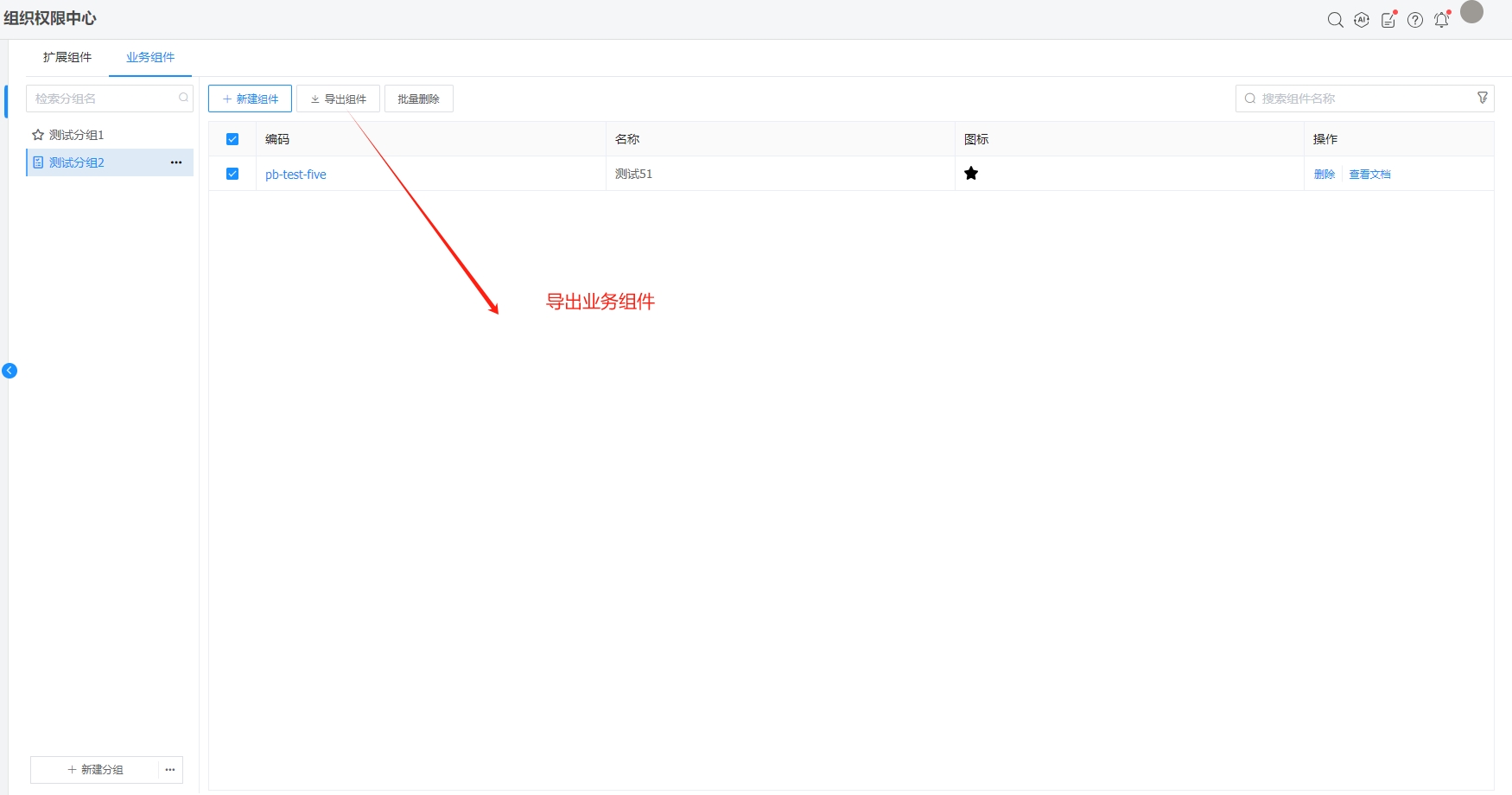Image resolution: width=1512 pixels, height=795 pixels.
Task: Collapse the left sidebar with blue arrow
Action: tap(10, 371)
